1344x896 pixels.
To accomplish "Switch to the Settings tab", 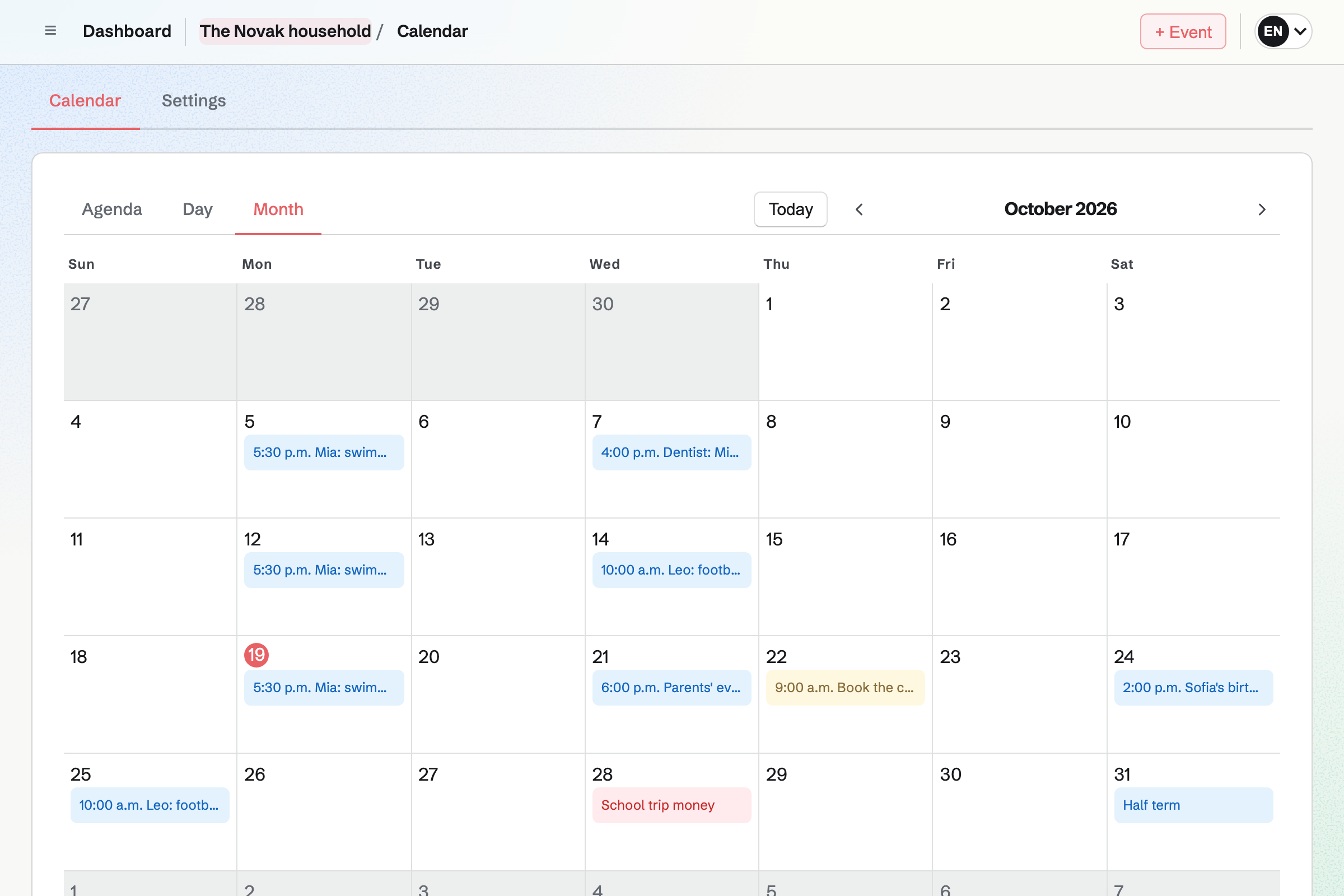I will click(194, 101).
